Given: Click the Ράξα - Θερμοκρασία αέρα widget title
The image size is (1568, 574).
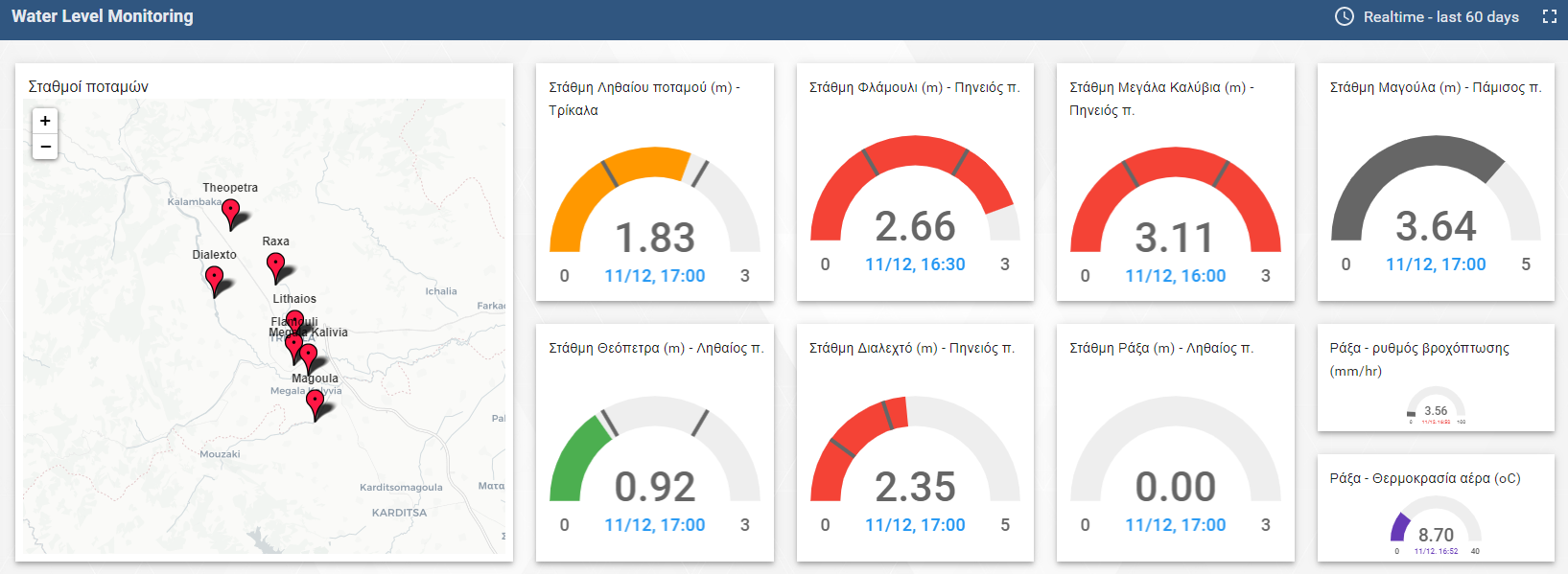Looking at the screenshot, I should pyautogui.click(x=1425, y=478).
